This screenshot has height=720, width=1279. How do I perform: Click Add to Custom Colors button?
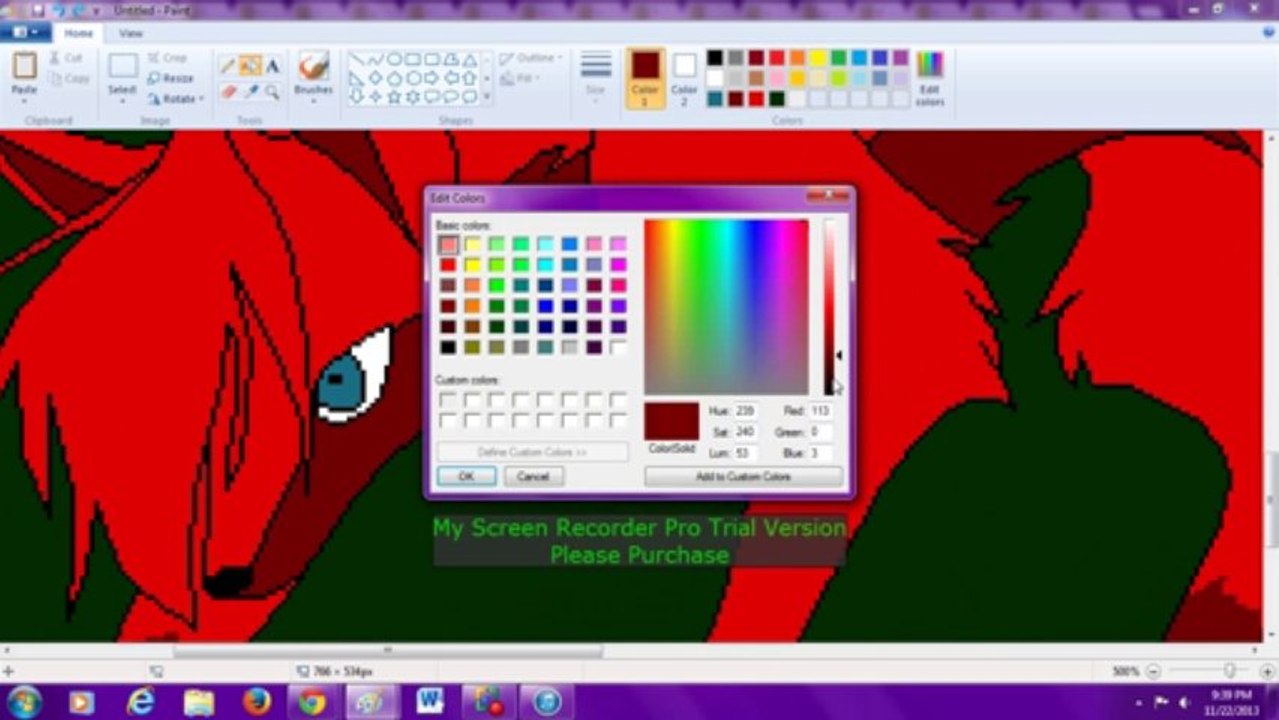click(x=743, y=477)
